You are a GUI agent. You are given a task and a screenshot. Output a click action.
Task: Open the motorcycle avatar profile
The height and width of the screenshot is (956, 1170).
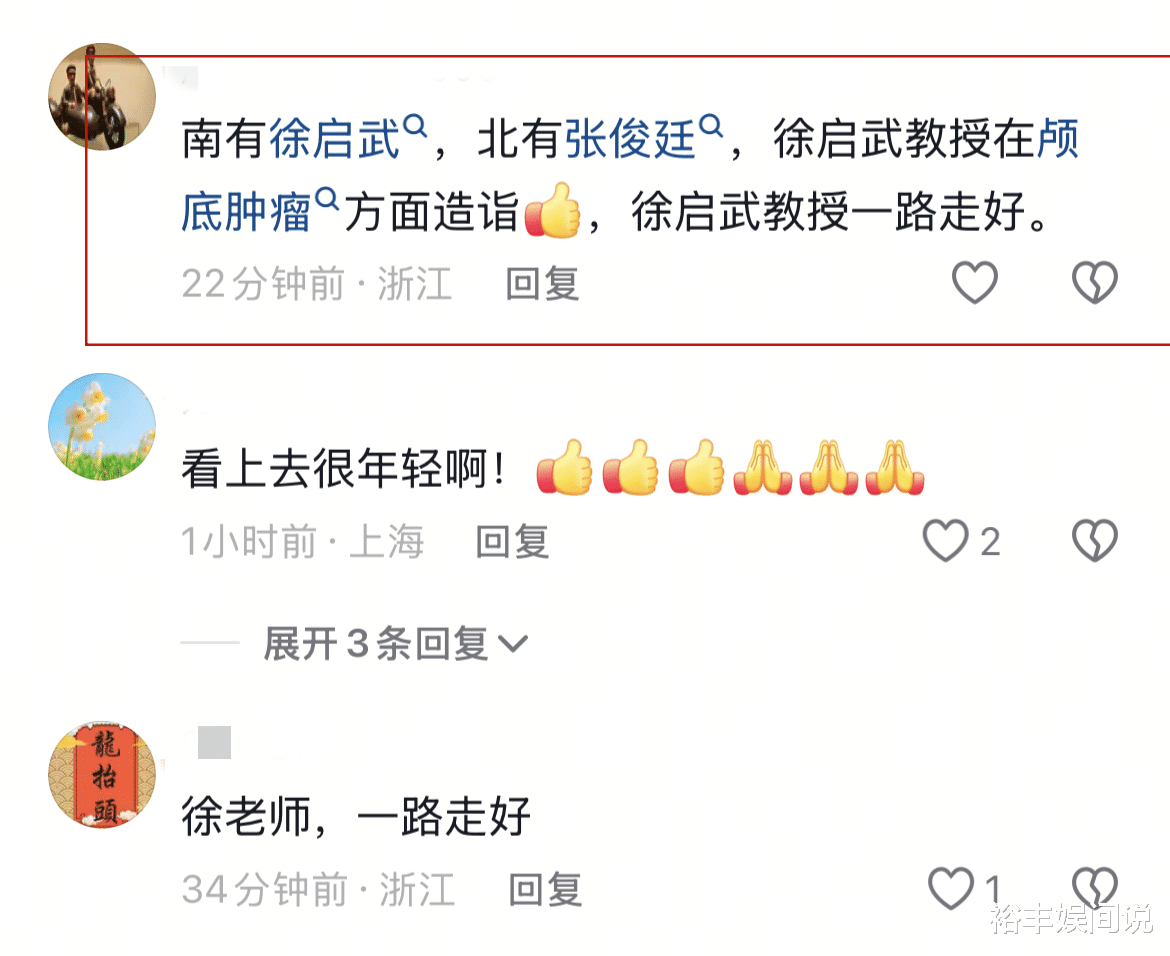[x=102, y=97]
